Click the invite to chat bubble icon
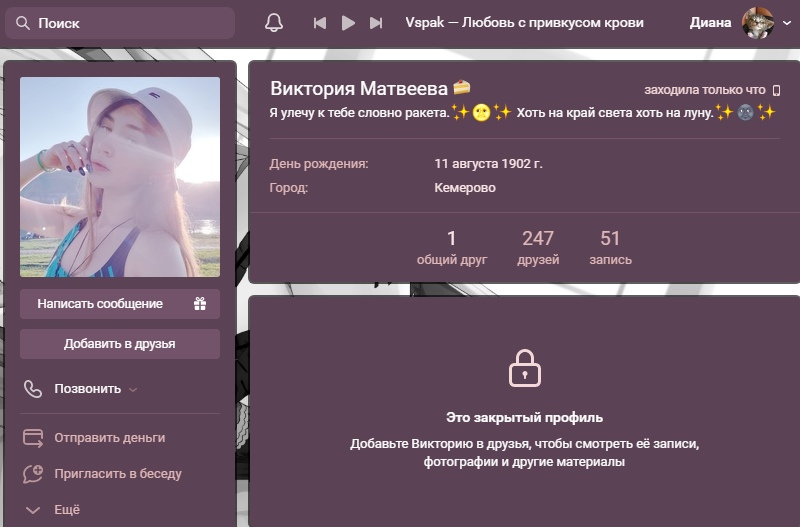Viewport: 800px width, 527px height. [33, 474]
